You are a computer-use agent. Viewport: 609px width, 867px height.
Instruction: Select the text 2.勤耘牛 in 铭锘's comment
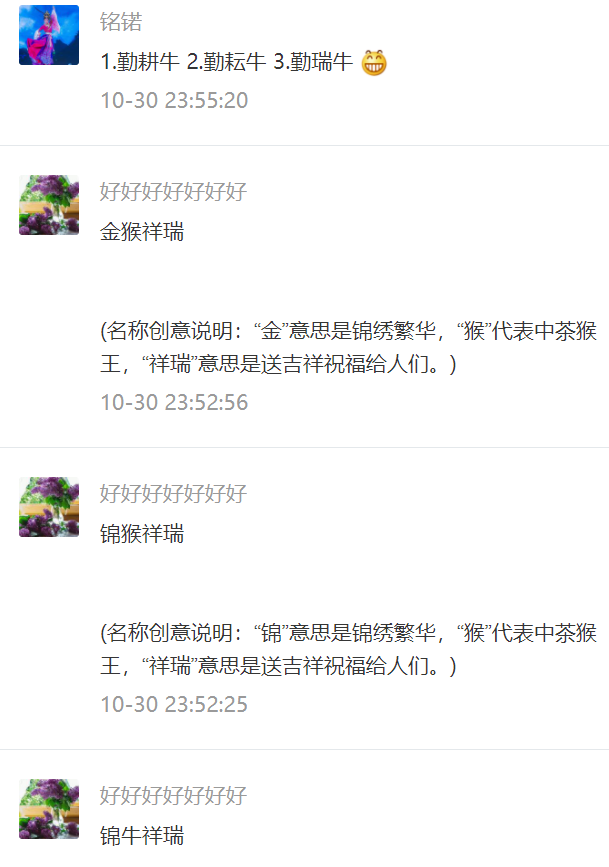coord(226,62)
